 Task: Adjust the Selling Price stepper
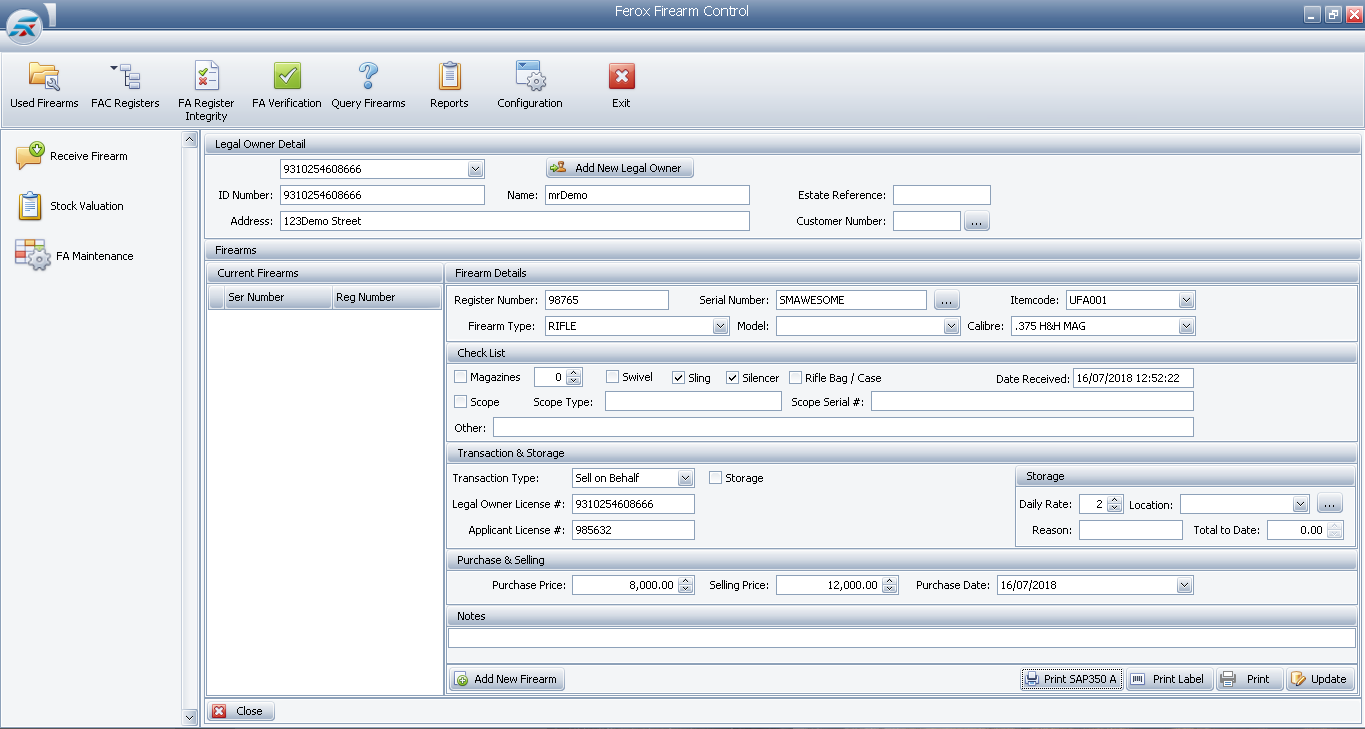890,585
